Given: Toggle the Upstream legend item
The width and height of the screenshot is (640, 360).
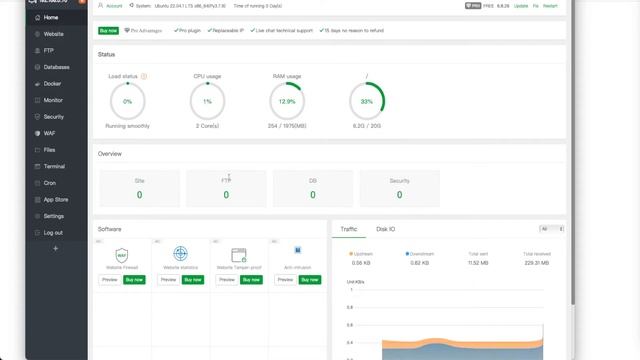Looking at the screenshot, I should pyautogui.click(x=361, y=254).
